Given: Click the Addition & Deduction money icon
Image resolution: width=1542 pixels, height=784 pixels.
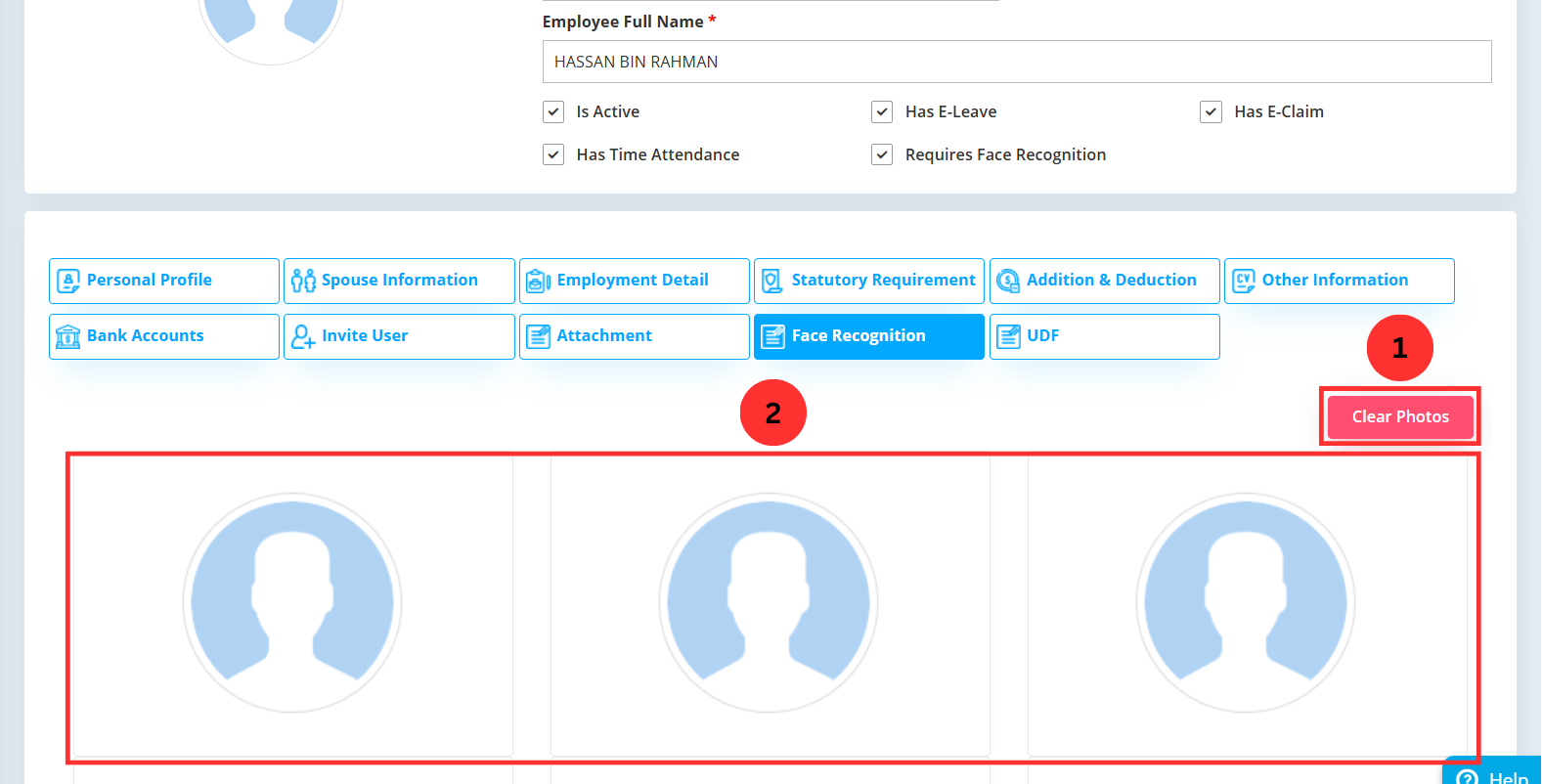Looking at the screenshot, I should (1007, 282).
